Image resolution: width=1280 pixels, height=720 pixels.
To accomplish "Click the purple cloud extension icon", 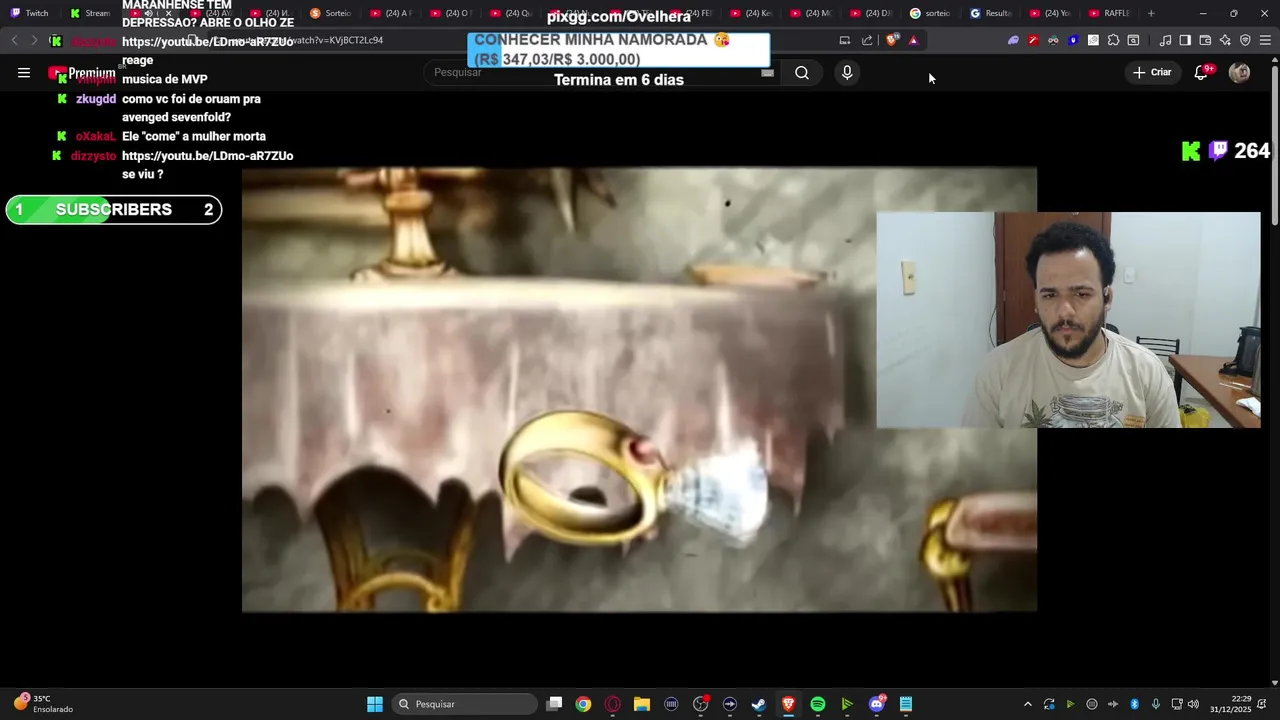I will (1013, 40).
